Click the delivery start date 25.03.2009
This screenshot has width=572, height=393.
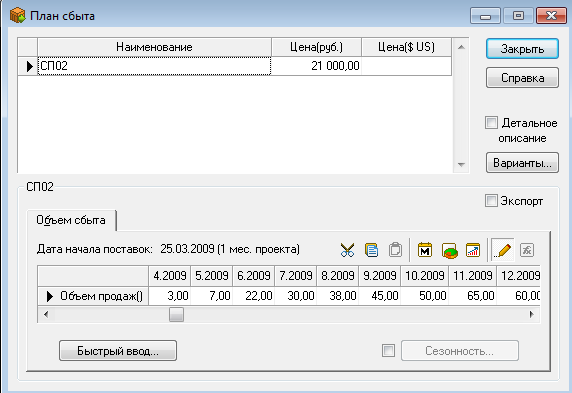187,249
